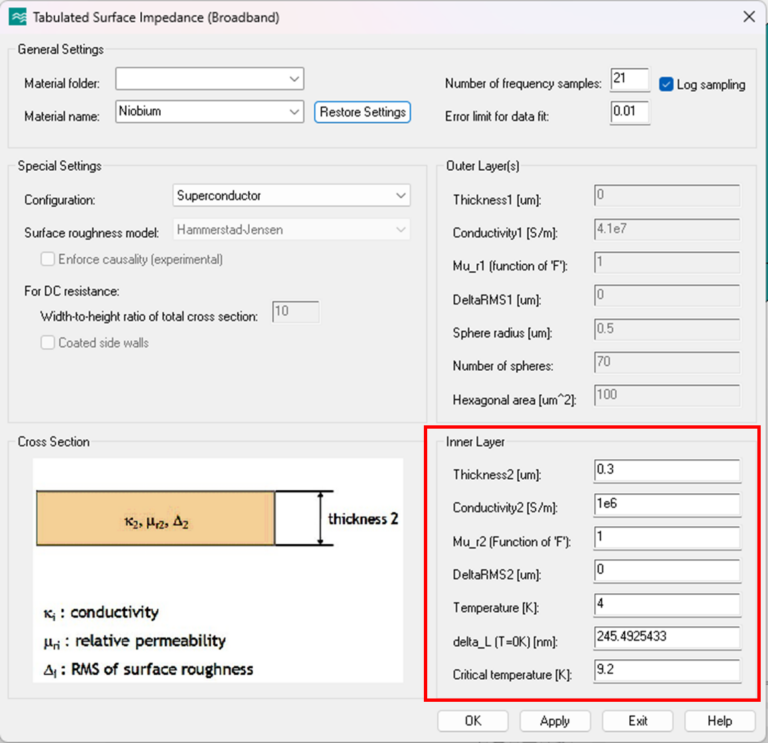Click the DeltaRMS1 [um] field
The height and width of the screenshot is (743, 768).
(x=667, y=296)
